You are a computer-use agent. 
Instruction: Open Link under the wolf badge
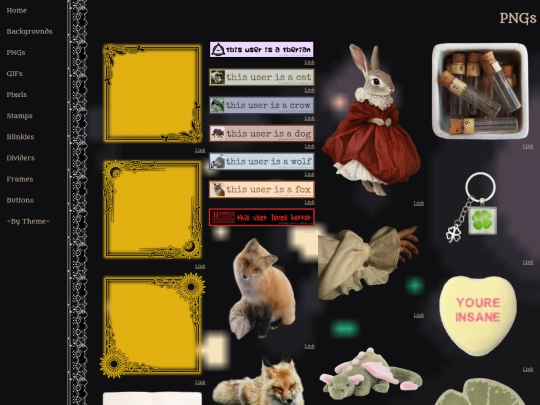click(309, 174)
